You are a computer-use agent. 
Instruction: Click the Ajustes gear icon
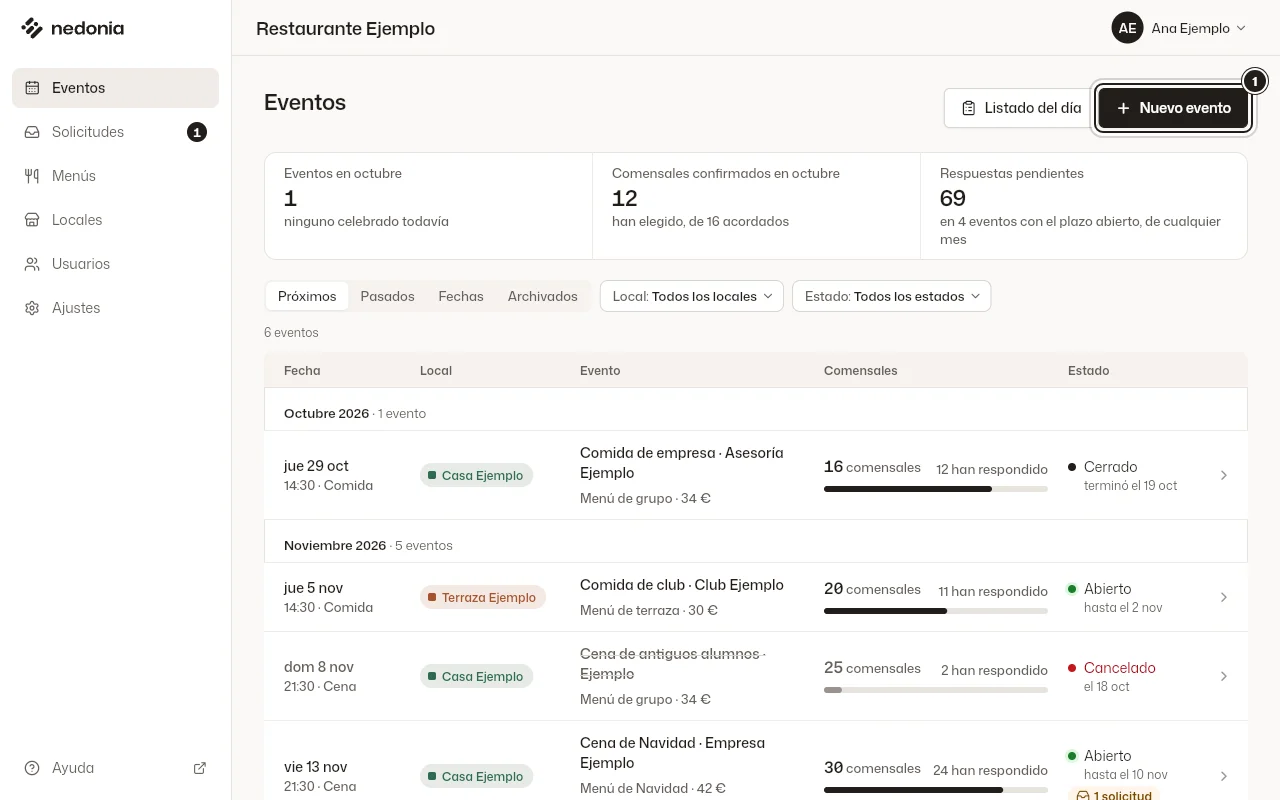click(32, 308)
